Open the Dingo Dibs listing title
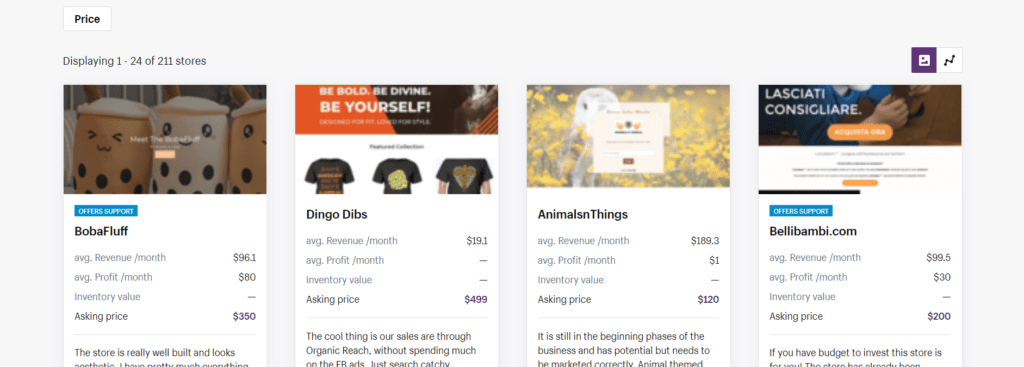Screen dimensions: 1024x367 coord(336,214)
